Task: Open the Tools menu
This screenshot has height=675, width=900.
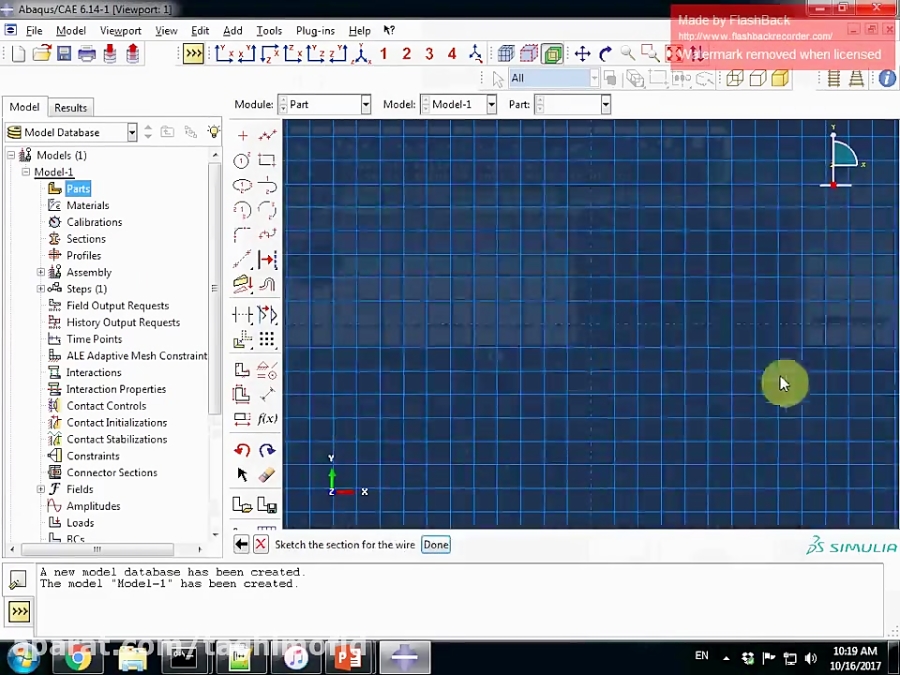Action: pos(269,30)
